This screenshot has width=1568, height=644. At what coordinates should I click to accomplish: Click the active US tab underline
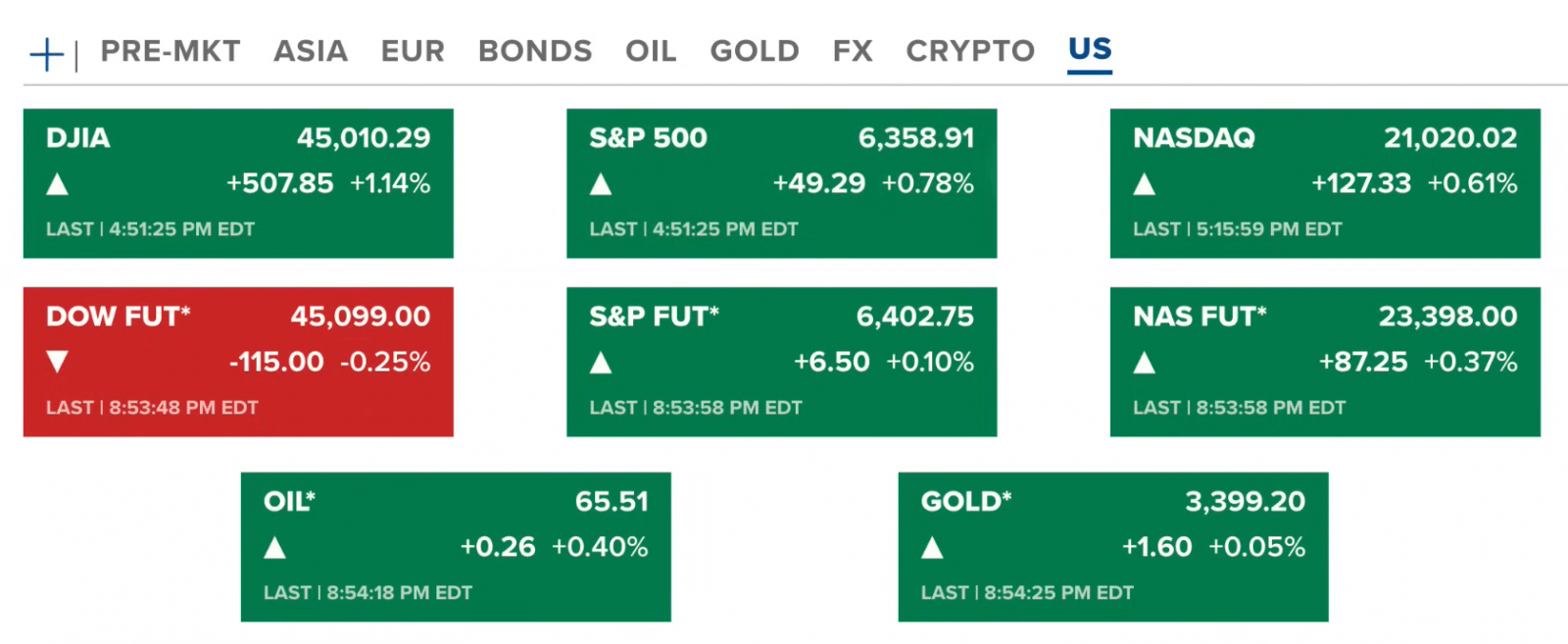1089,72
